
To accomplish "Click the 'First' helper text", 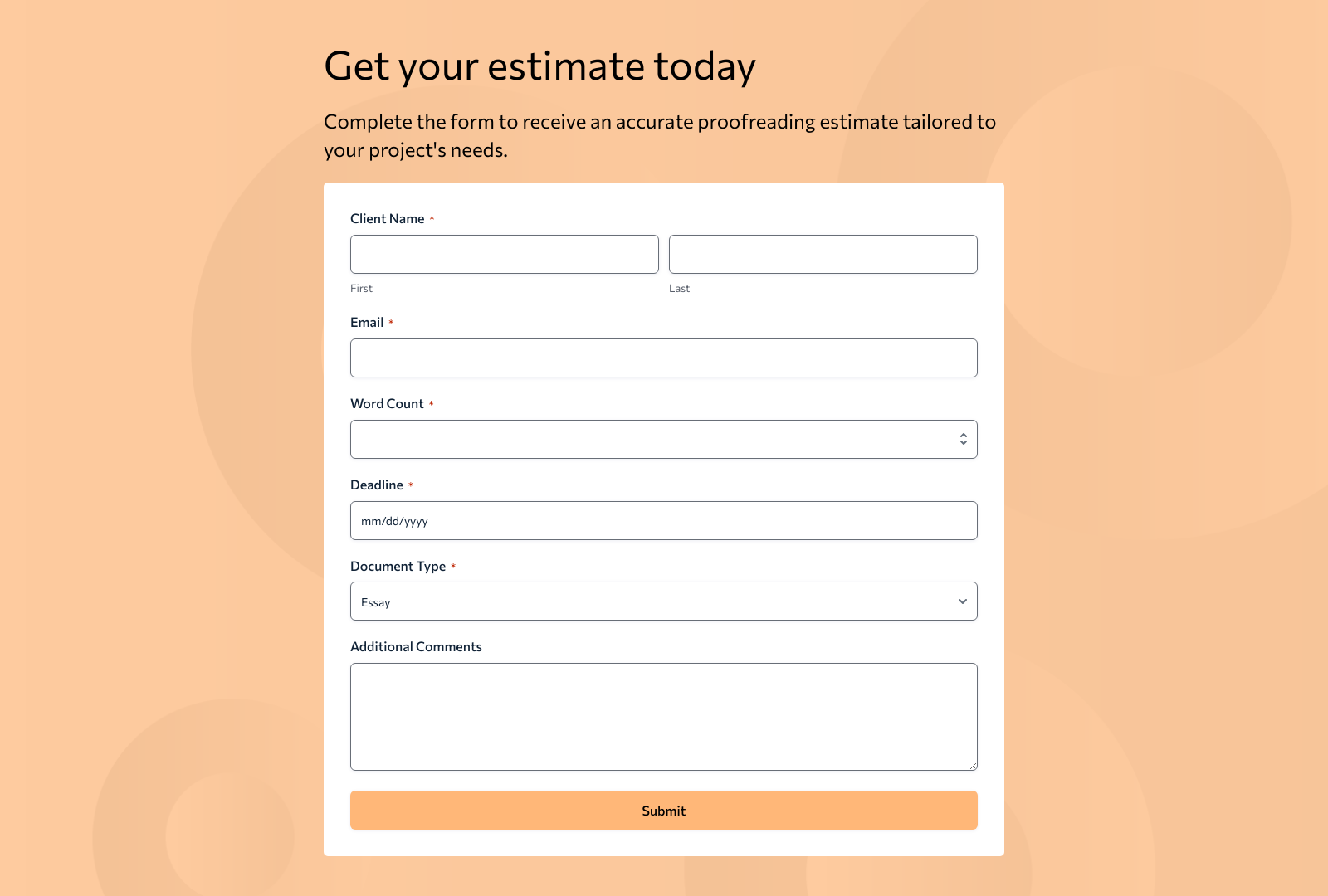I will click(361, 288).
